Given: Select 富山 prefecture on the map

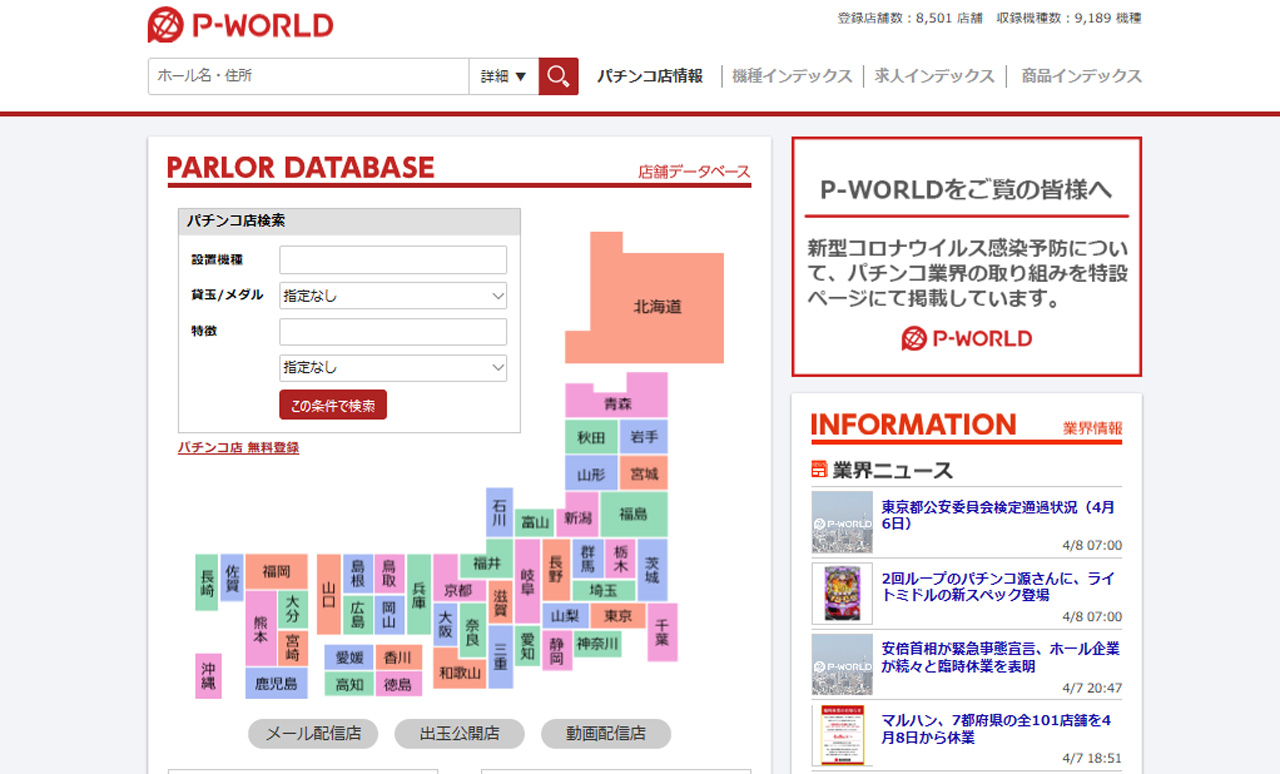Looking at the screenshot, I should (535, 522).
